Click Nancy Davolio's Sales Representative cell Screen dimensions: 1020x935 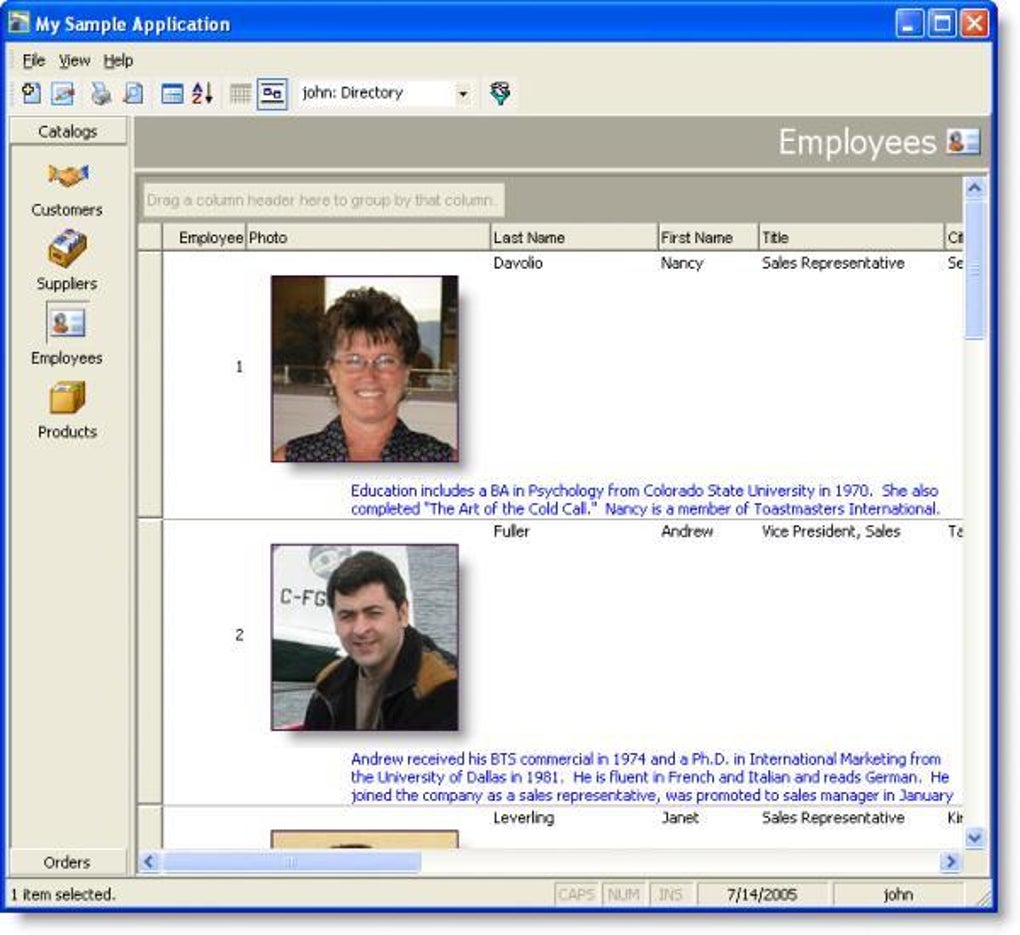pos(833,263)
